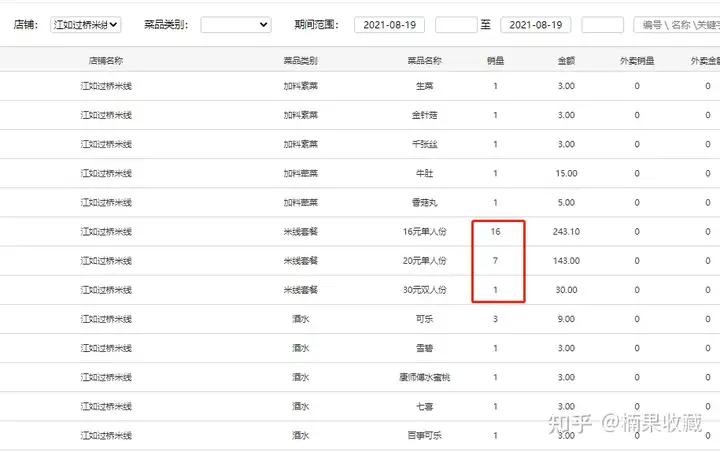Click the blank time field just before 至

[x=456, y=25]
